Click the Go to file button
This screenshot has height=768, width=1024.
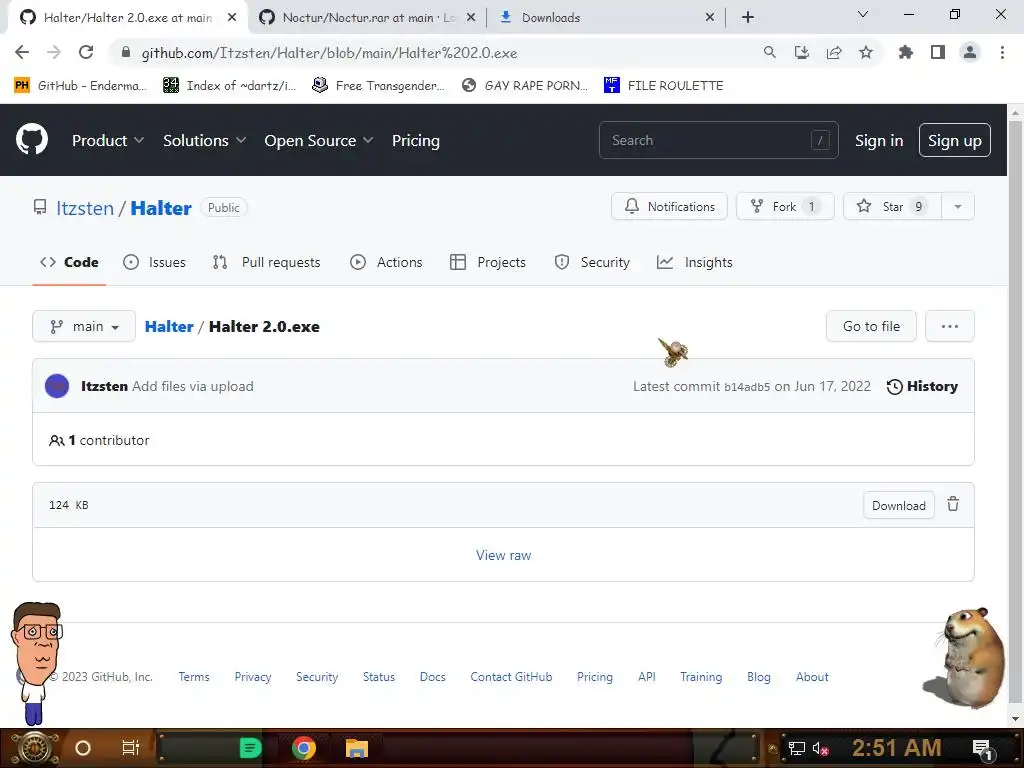pyautogui.click(x=871, y=326)
